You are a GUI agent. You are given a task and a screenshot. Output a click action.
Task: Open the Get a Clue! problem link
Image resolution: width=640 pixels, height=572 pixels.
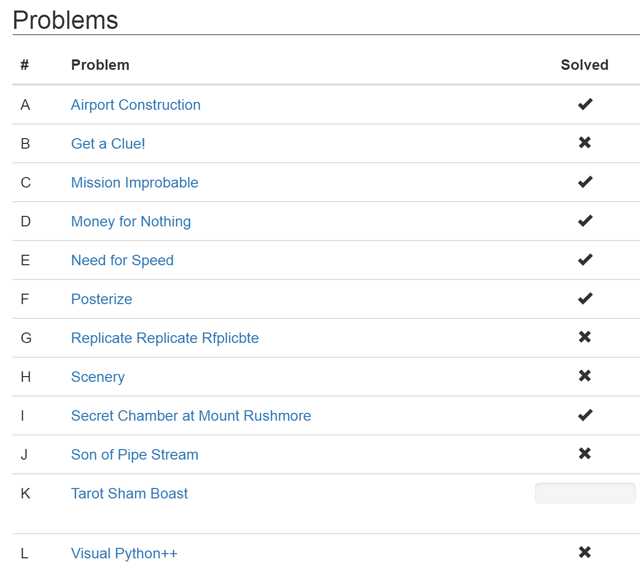(108, 144)
